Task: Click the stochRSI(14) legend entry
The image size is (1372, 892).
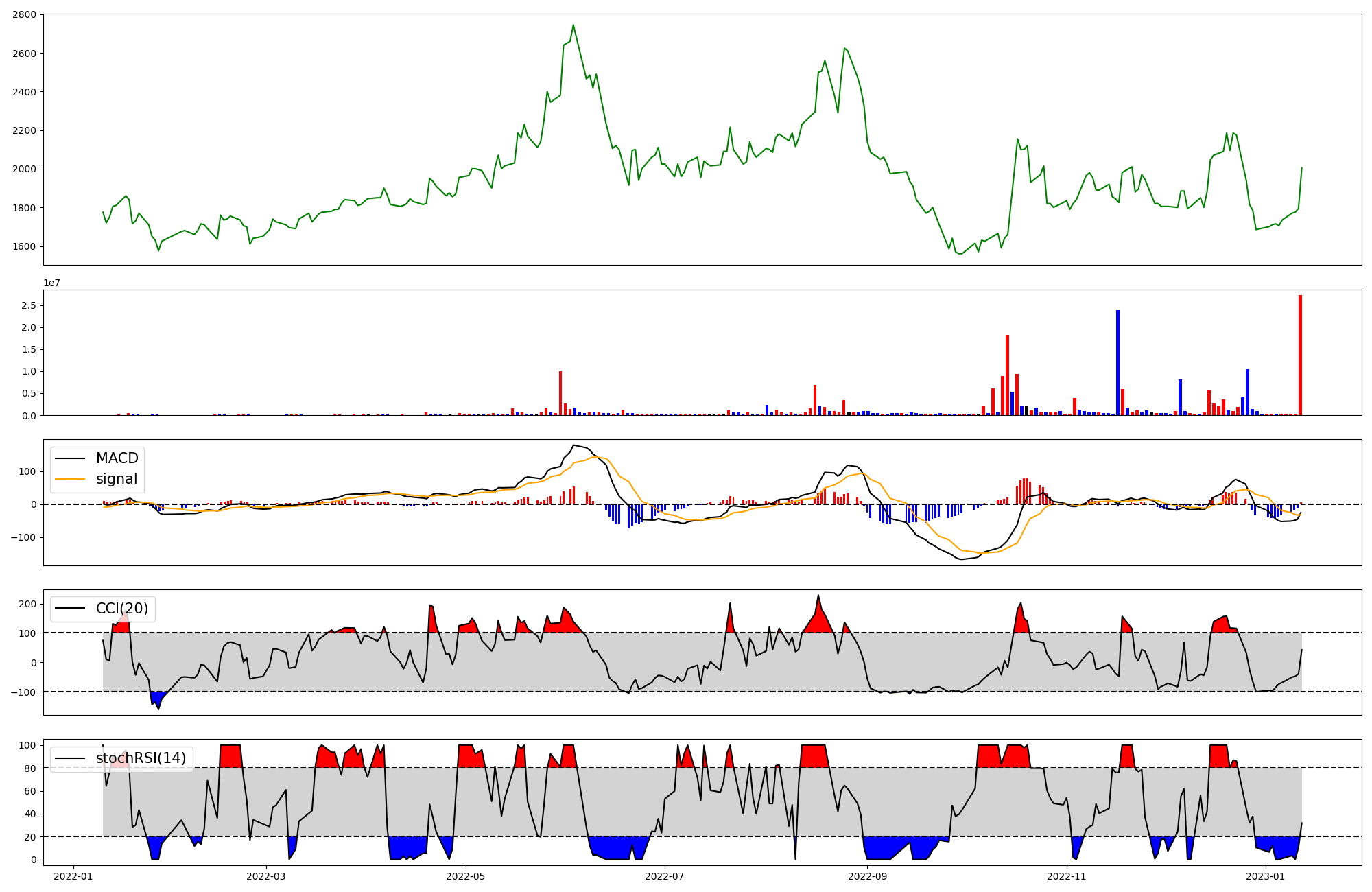Action: tap(141, 758)
